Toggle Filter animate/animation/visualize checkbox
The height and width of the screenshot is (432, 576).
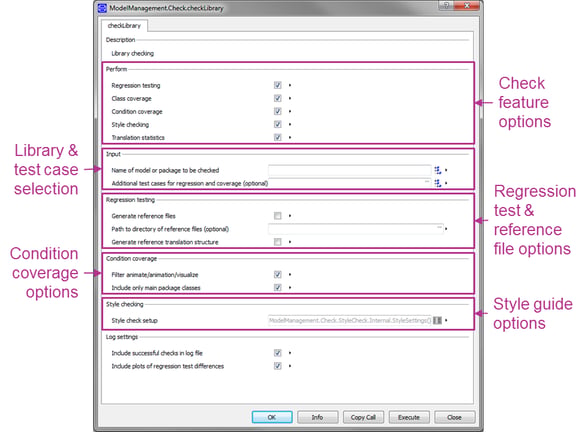278,274
